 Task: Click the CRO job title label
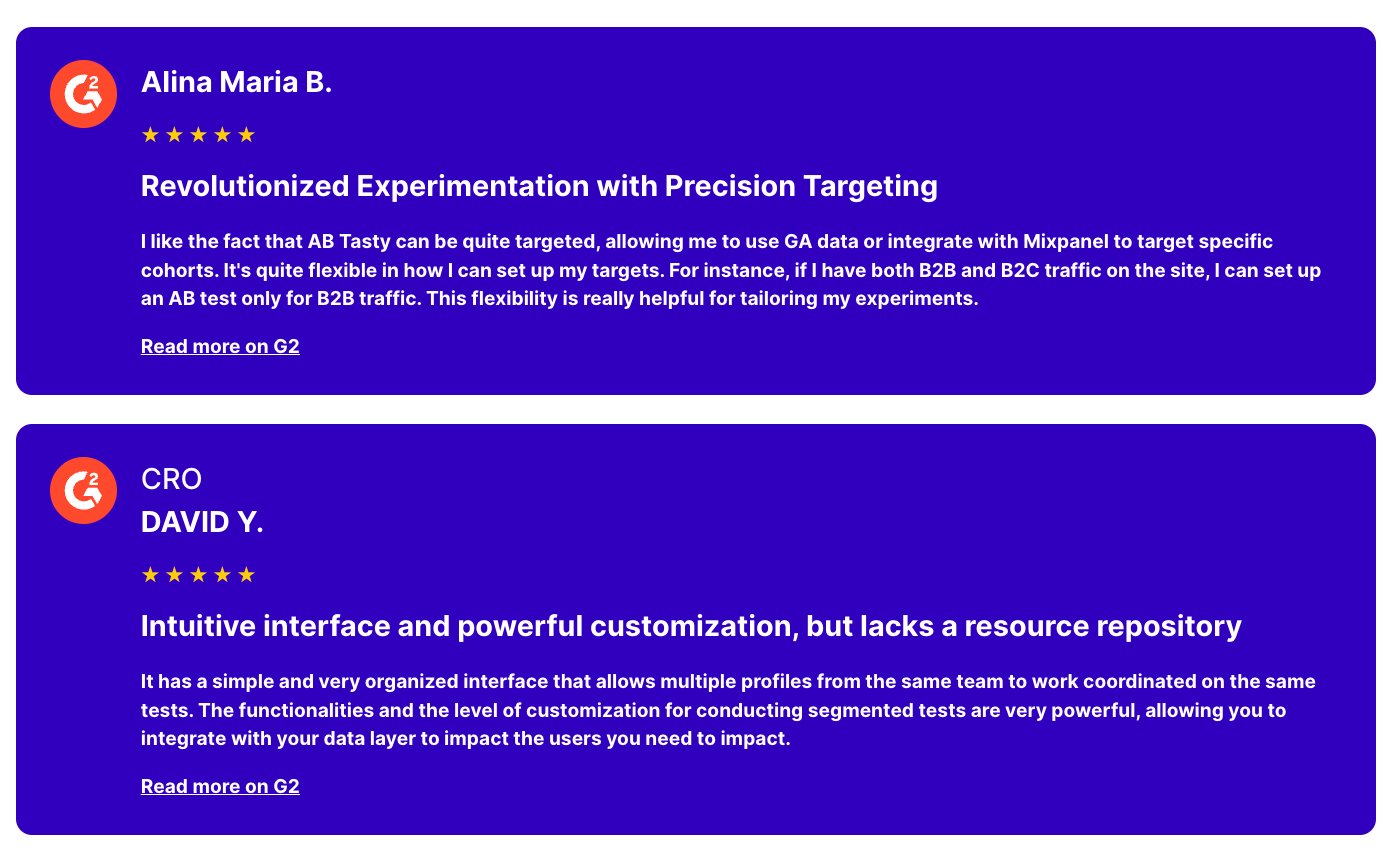[x=171, y=480]
